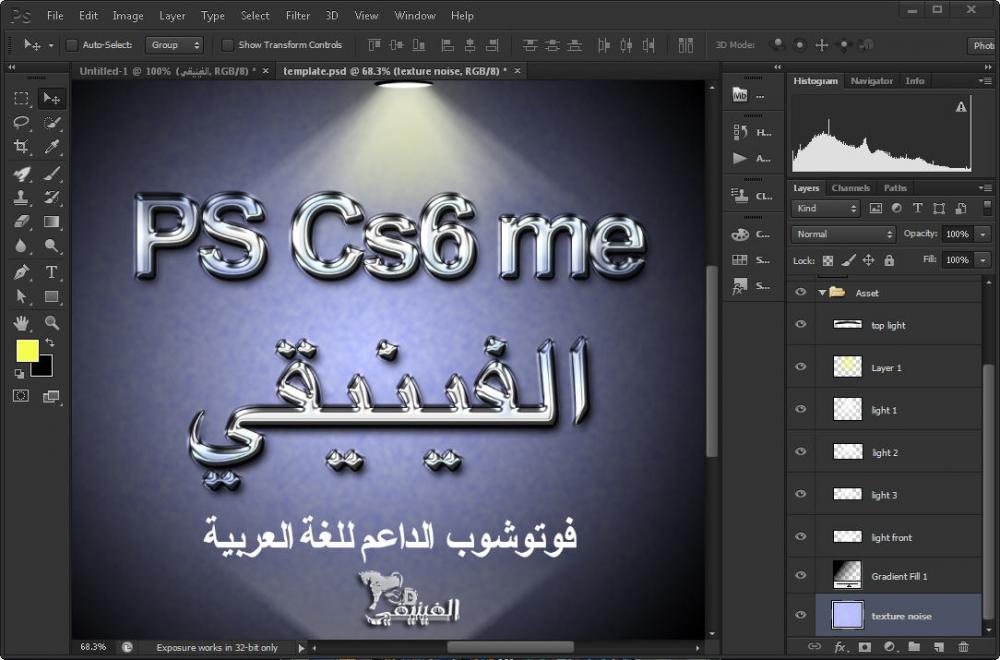This screenshot has width=1000, height=660.
Task: Hide the Layer 1 layer
Action: coord(800,367)
